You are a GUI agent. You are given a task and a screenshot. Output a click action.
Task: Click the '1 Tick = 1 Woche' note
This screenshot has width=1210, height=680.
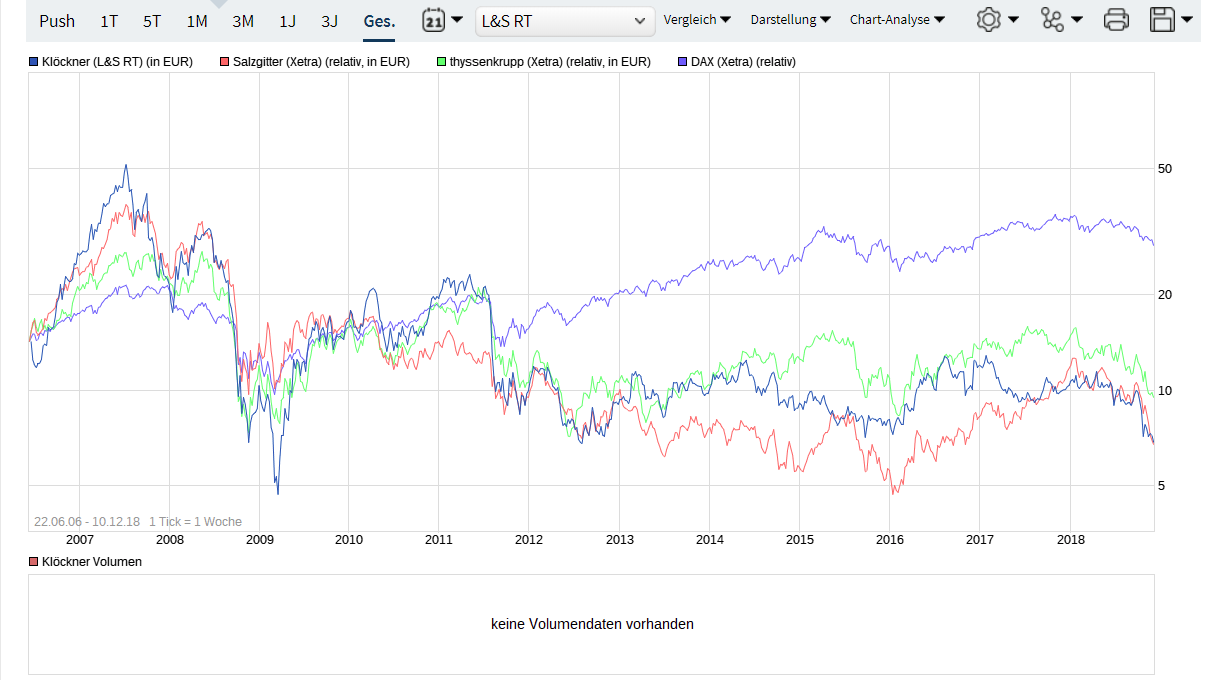click(x=195, y=522)
